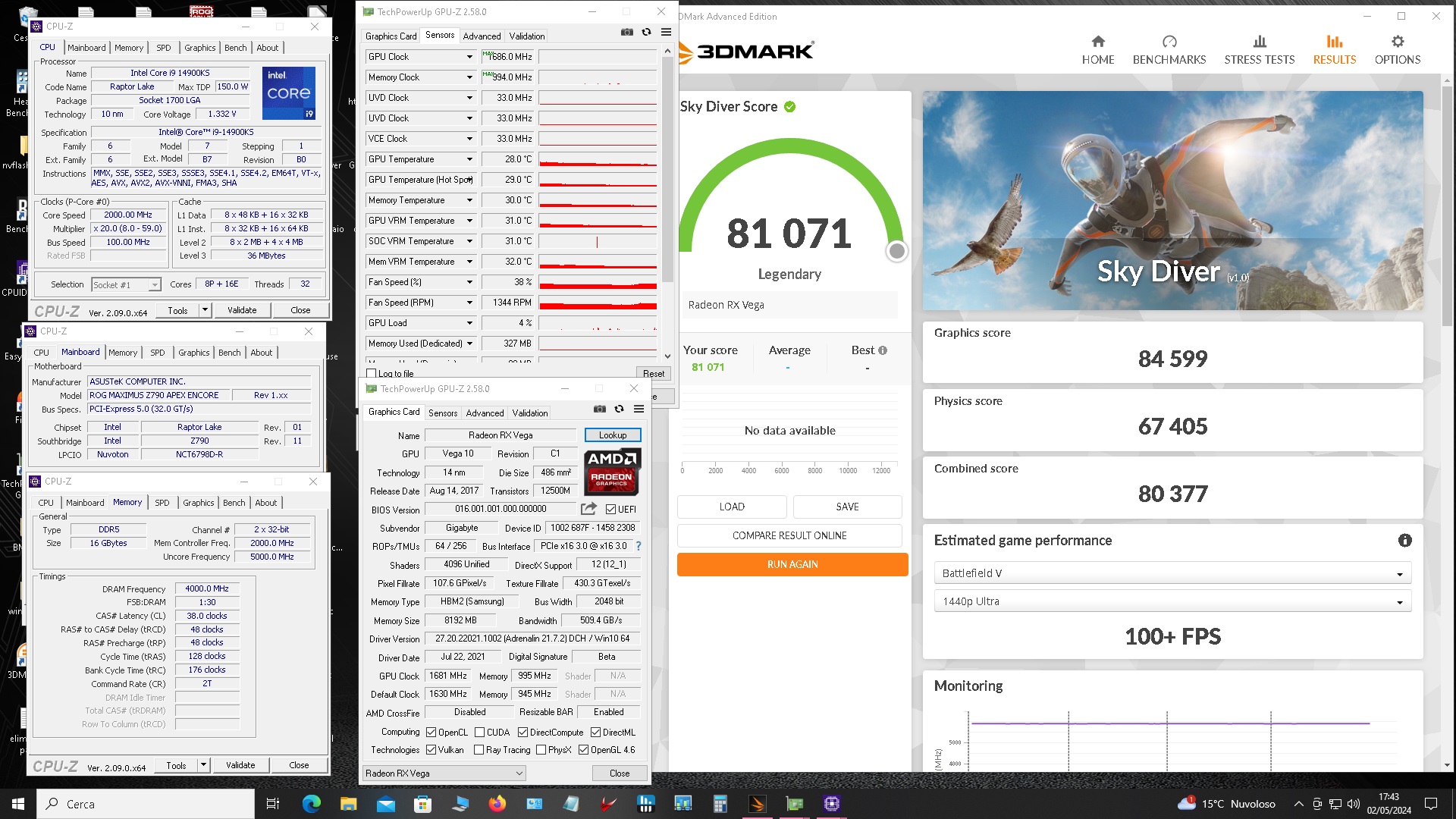This screenshot has width=1456, height=819.
Task: Refresh readings in GPU-Z Sensors window
Action: (646, 32)
